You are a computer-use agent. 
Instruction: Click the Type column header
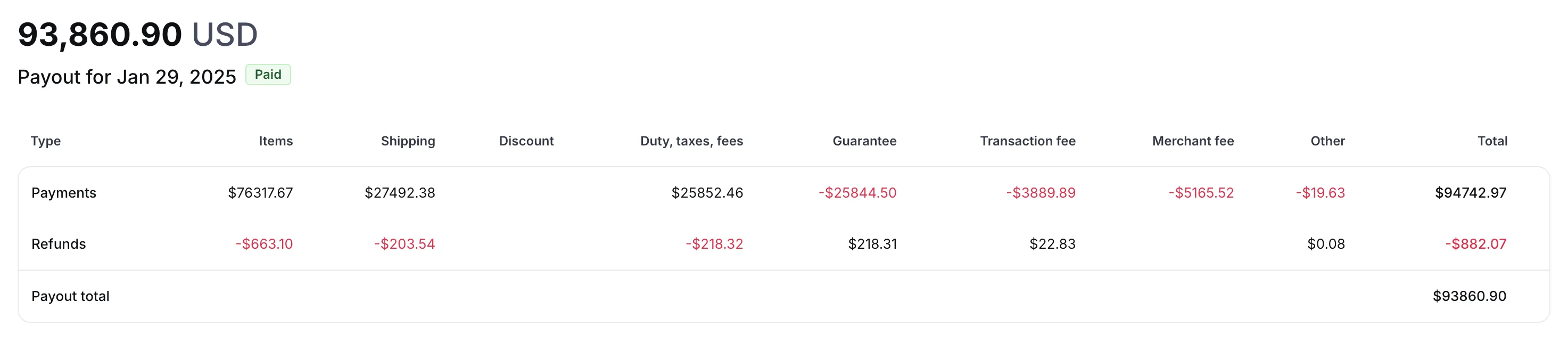tap(46, 141)
